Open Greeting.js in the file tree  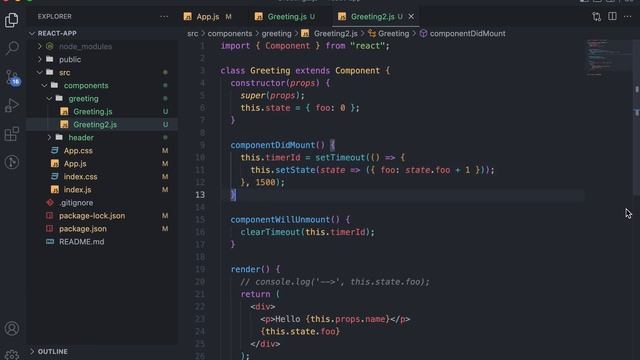102,111
